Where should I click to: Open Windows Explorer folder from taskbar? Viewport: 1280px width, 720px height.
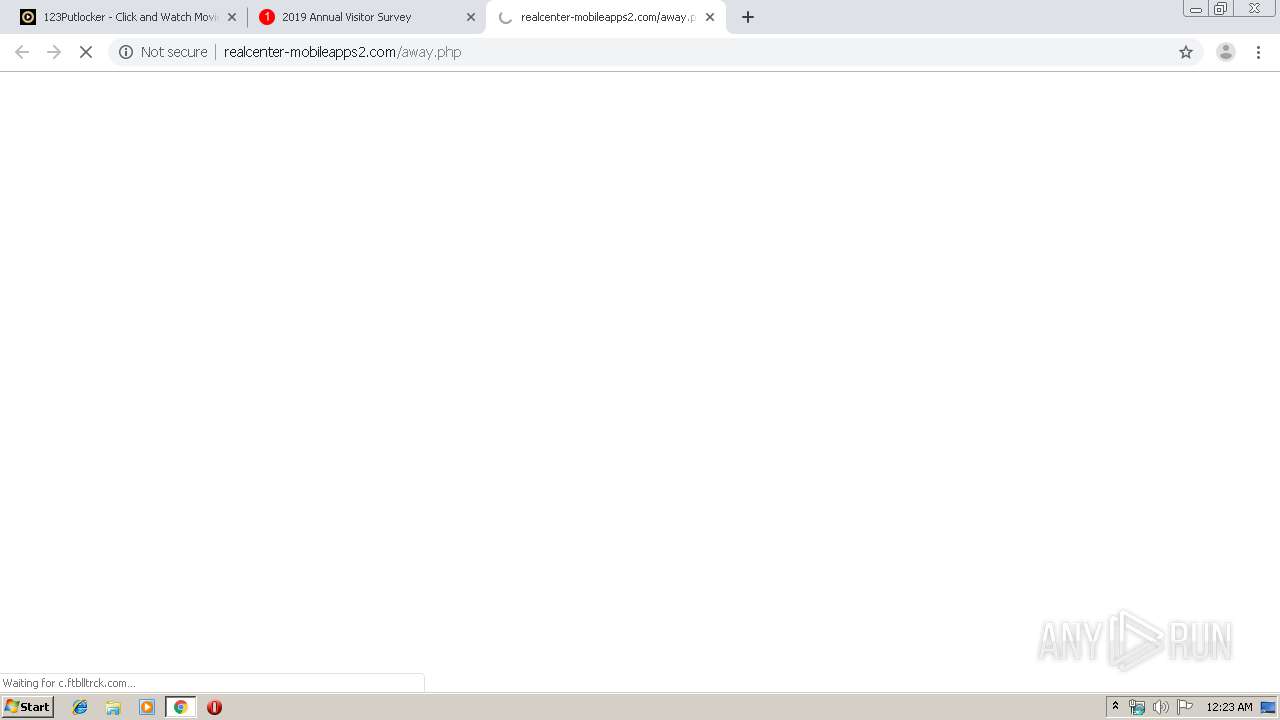pyautogui.click(x=113, y=707)
